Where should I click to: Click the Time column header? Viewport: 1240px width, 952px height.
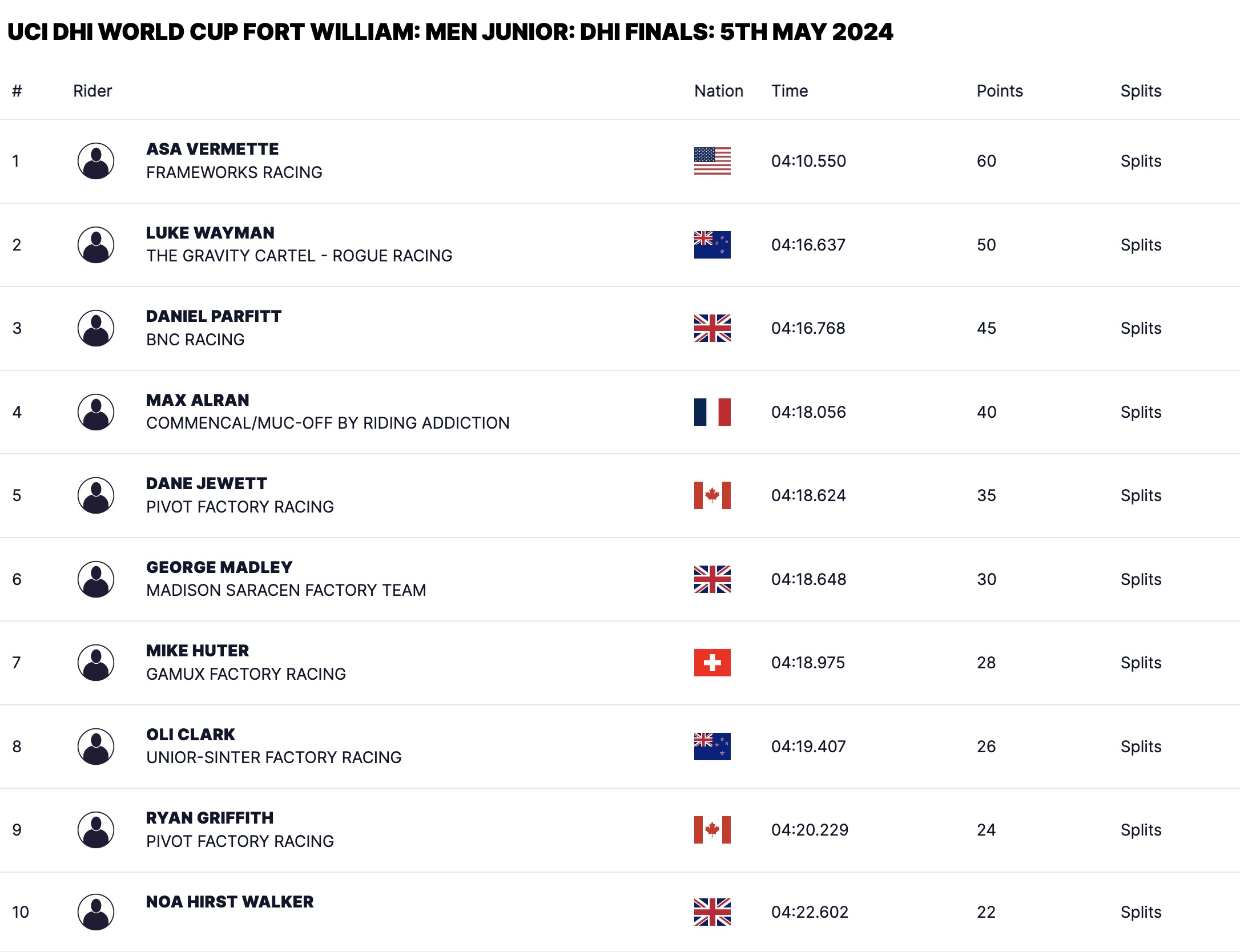tap(790, 91)
